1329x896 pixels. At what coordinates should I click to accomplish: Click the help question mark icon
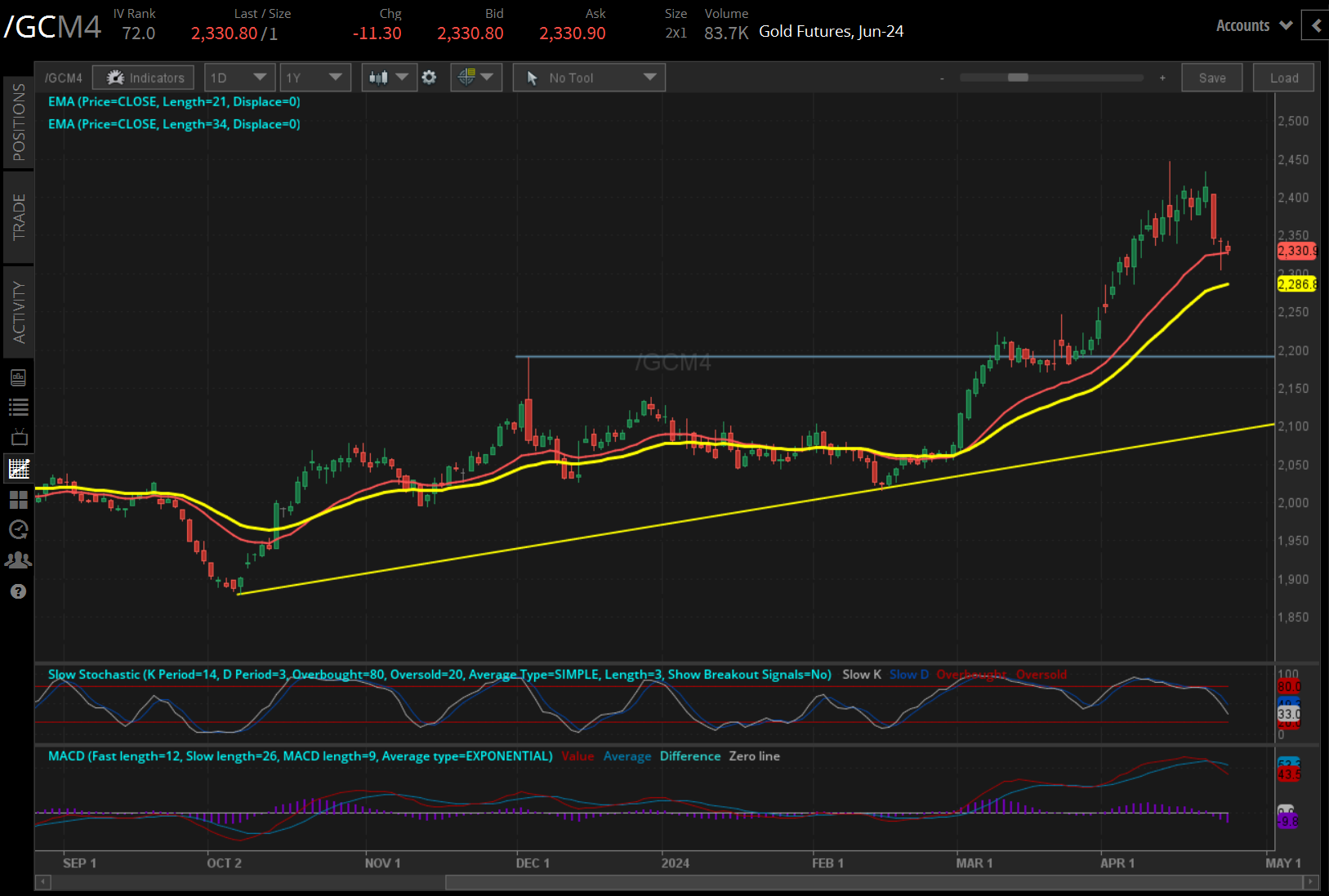pyautogui.click(x=18, y=591)
